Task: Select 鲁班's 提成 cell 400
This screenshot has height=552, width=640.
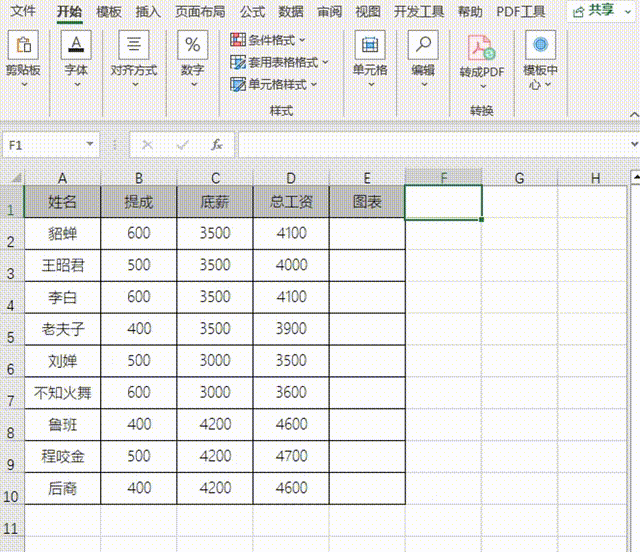Action: click(x=139, y=425)
